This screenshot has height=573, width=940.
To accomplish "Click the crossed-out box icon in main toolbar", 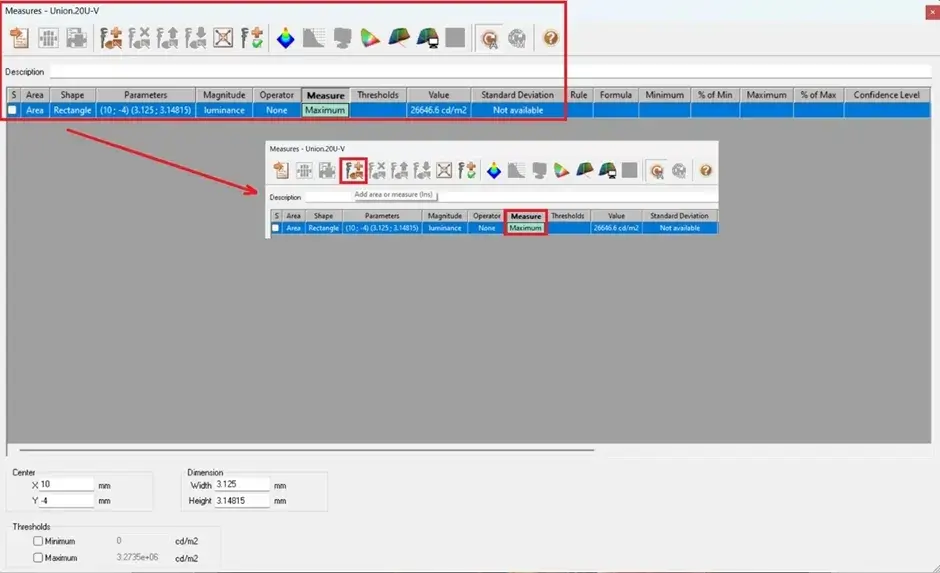I will (223, 38).
